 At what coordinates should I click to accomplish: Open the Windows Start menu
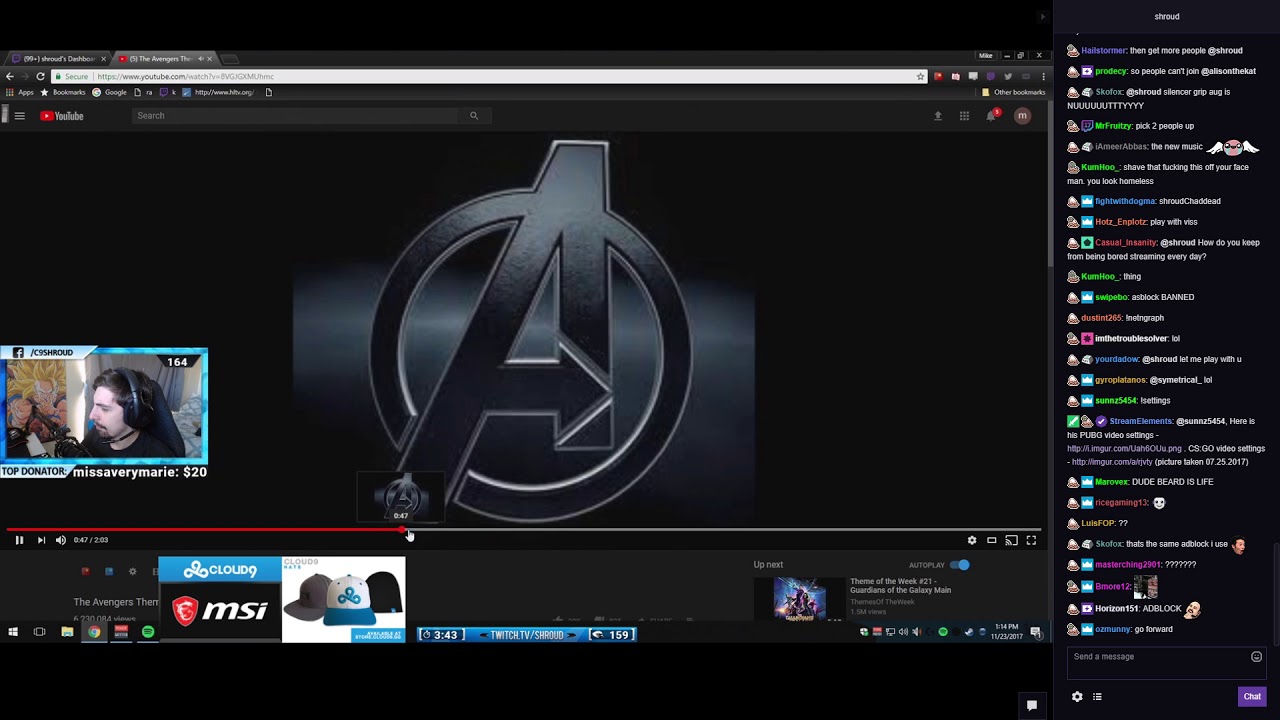pyautogui.click(x=13, y=632)
